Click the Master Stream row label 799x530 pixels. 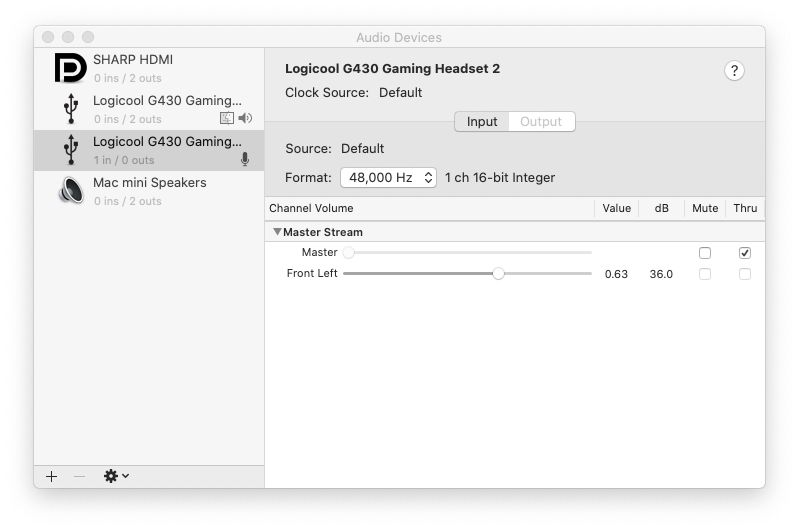coord(323,232)
